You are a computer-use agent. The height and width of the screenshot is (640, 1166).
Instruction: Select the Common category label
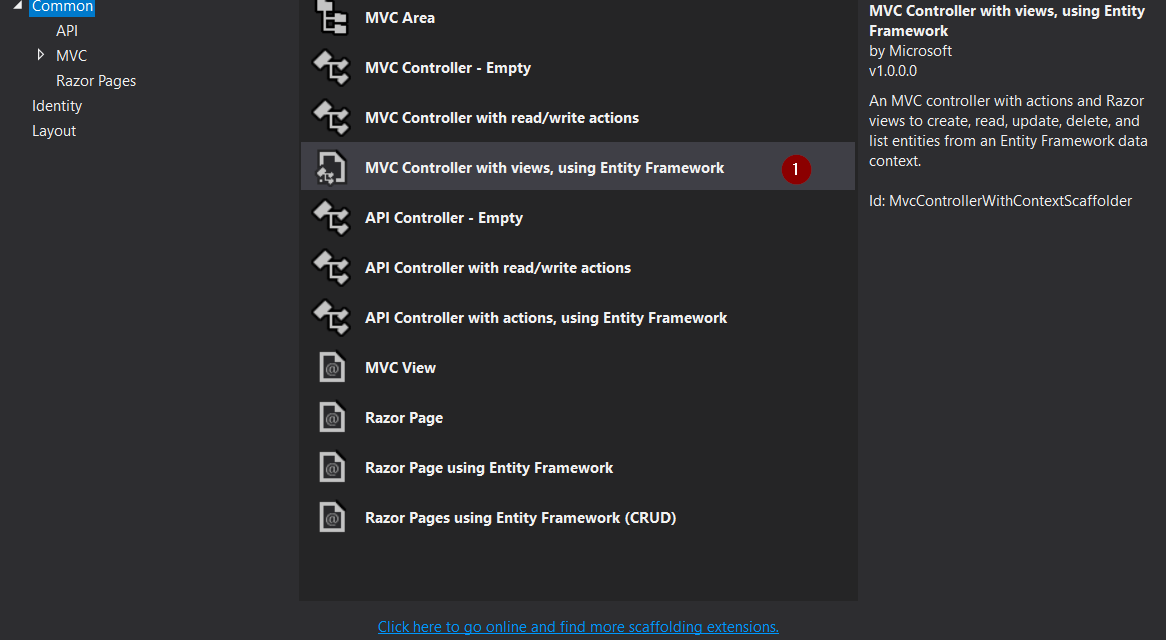pyautogui.click(x=62, y=7)
